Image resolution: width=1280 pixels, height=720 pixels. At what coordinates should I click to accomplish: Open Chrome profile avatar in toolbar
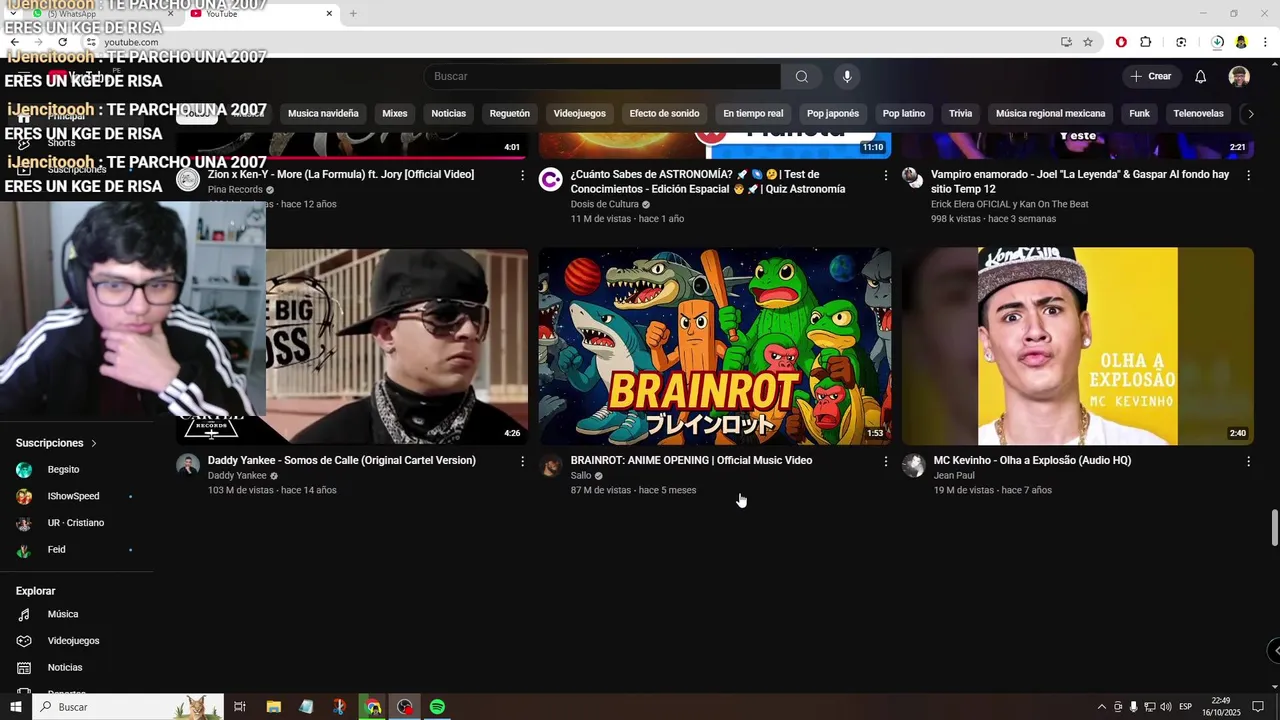click(1241, 42)
